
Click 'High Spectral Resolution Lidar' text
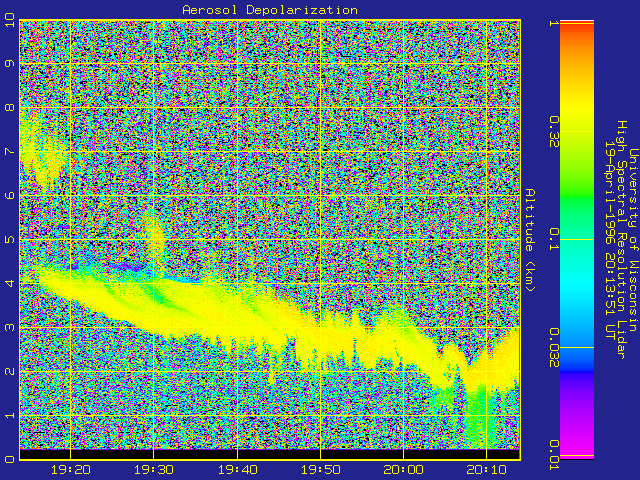coord(622,240)
